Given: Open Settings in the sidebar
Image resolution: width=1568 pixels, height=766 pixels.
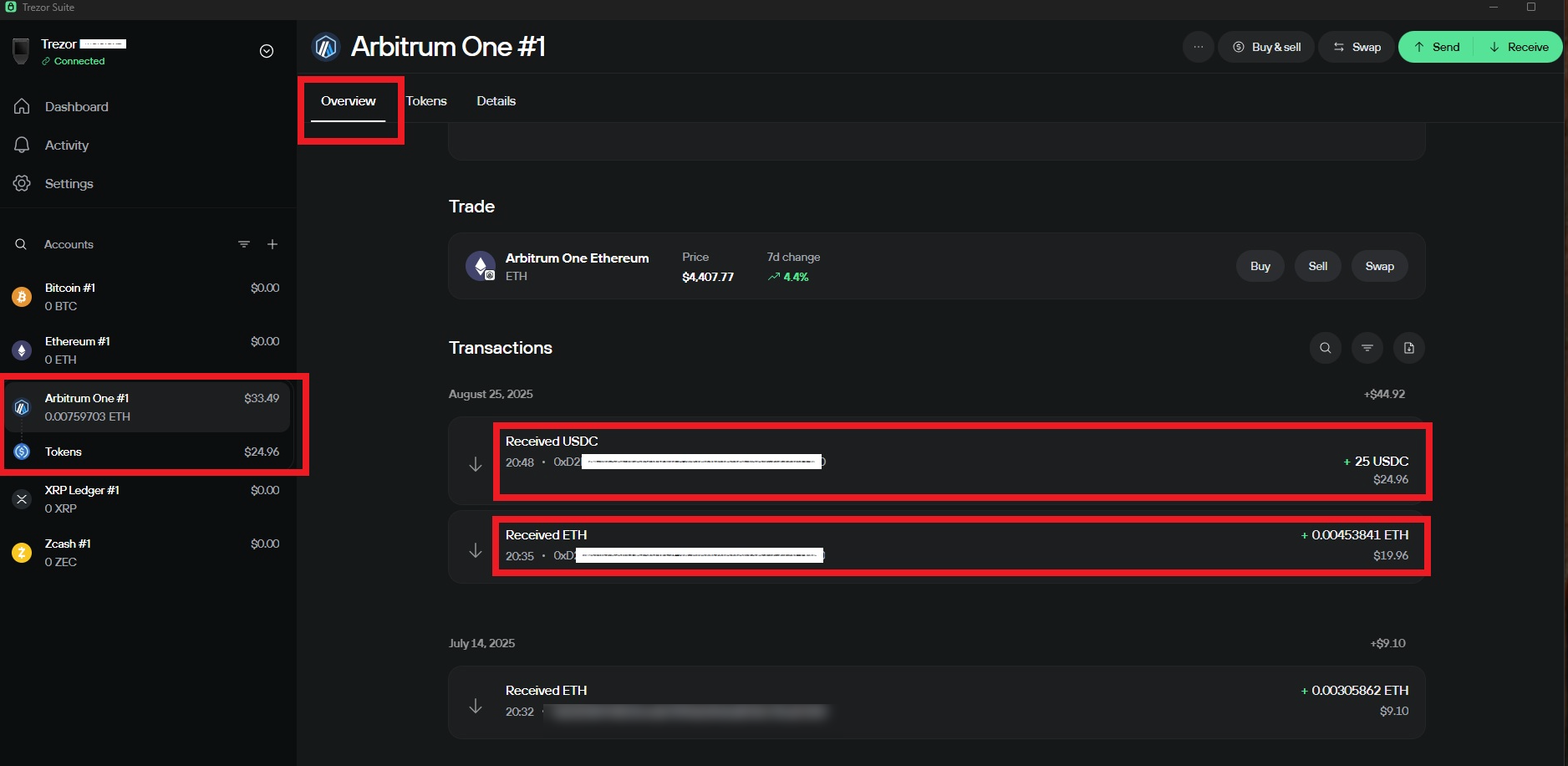Looking at the screenshot, I should [69, 184].
